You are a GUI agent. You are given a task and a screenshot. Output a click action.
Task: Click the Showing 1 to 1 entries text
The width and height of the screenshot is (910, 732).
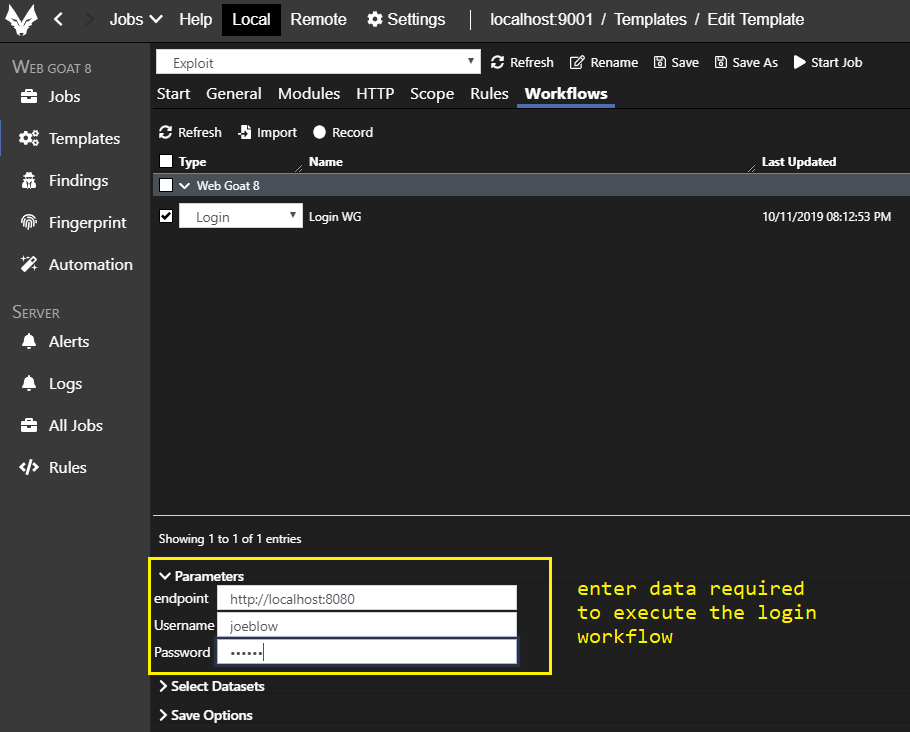(230, 539)
